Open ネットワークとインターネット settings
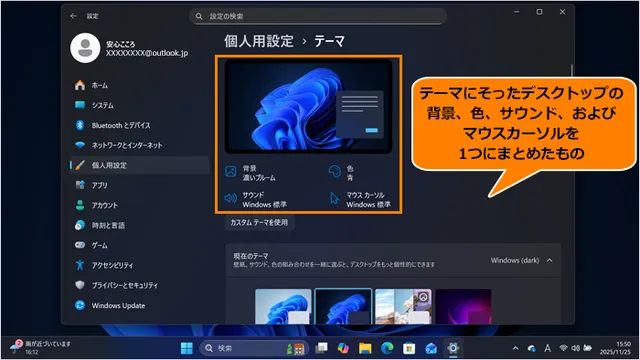640x360 pixels. (139, 145)
